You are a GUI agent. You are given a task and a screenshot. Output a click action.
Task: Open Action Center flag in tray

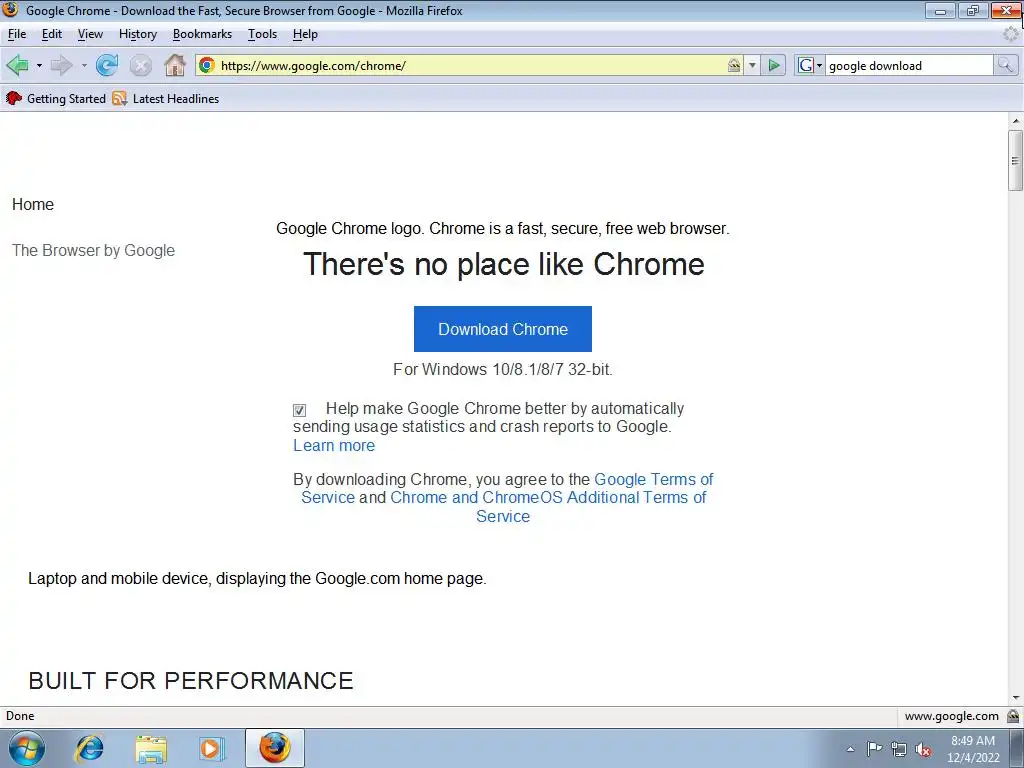[x=874, y=749]
